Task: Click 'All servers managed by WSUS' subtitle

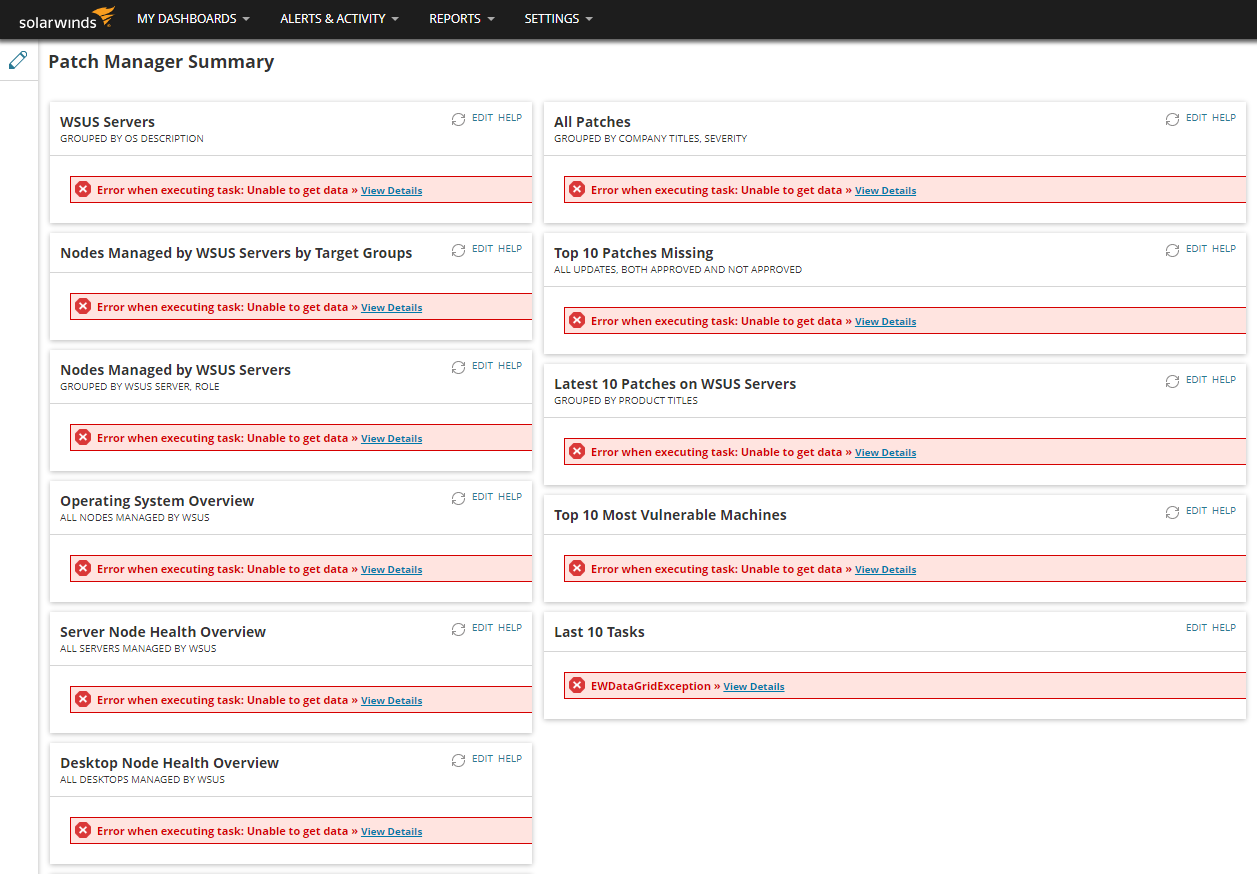Action: tap(138, 649)
